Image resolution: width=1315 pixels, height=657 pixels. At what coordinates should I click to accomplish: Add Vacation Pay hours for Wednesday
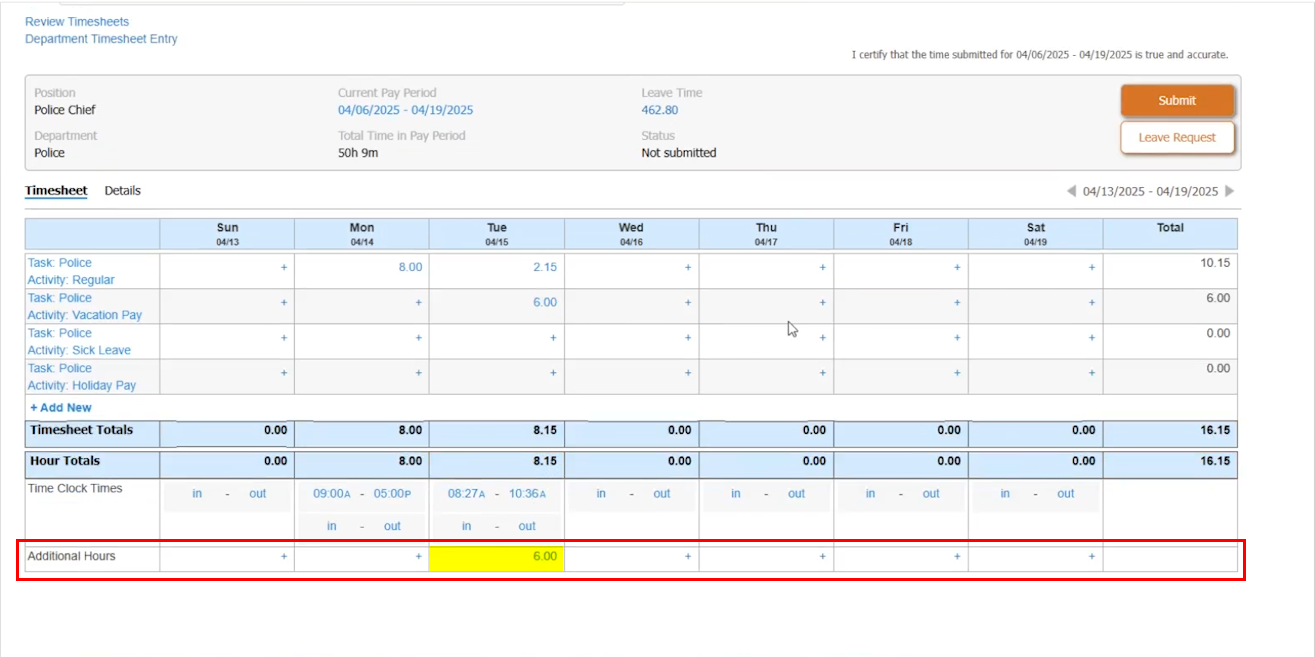click(688, 303)
